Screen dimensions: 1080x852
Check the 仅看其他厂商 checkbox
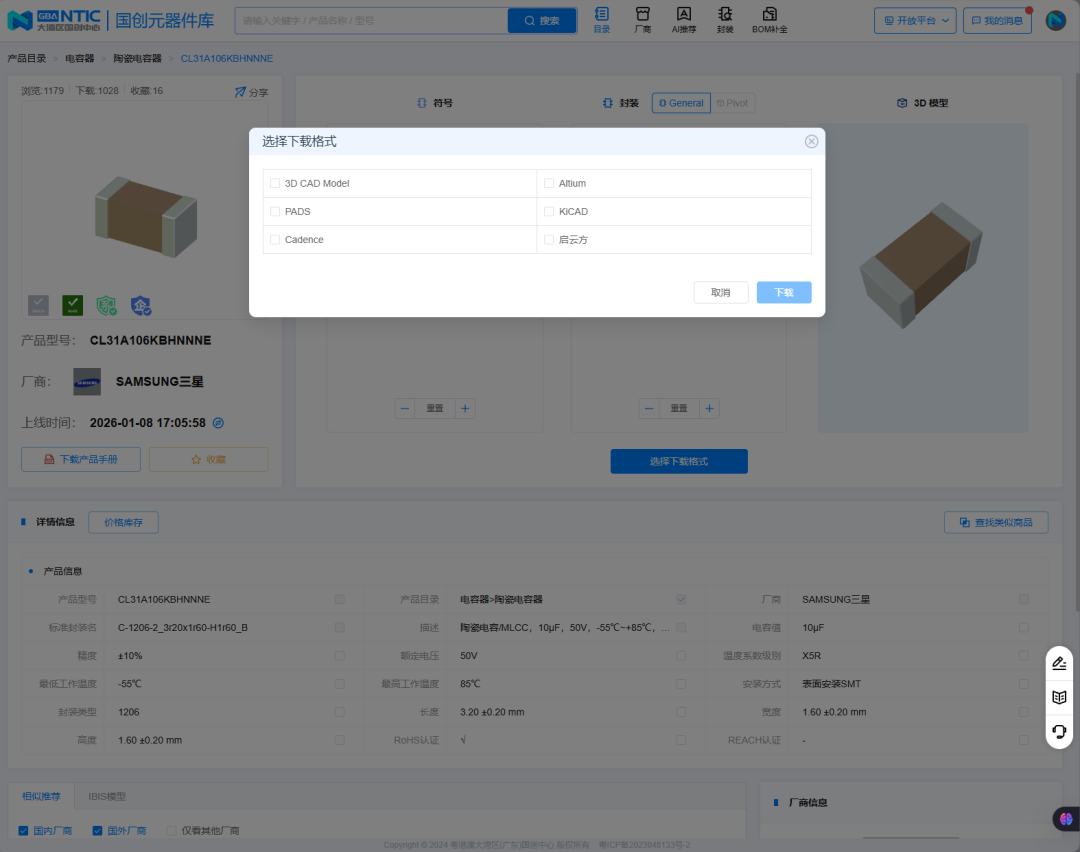[x=172, y=831]
